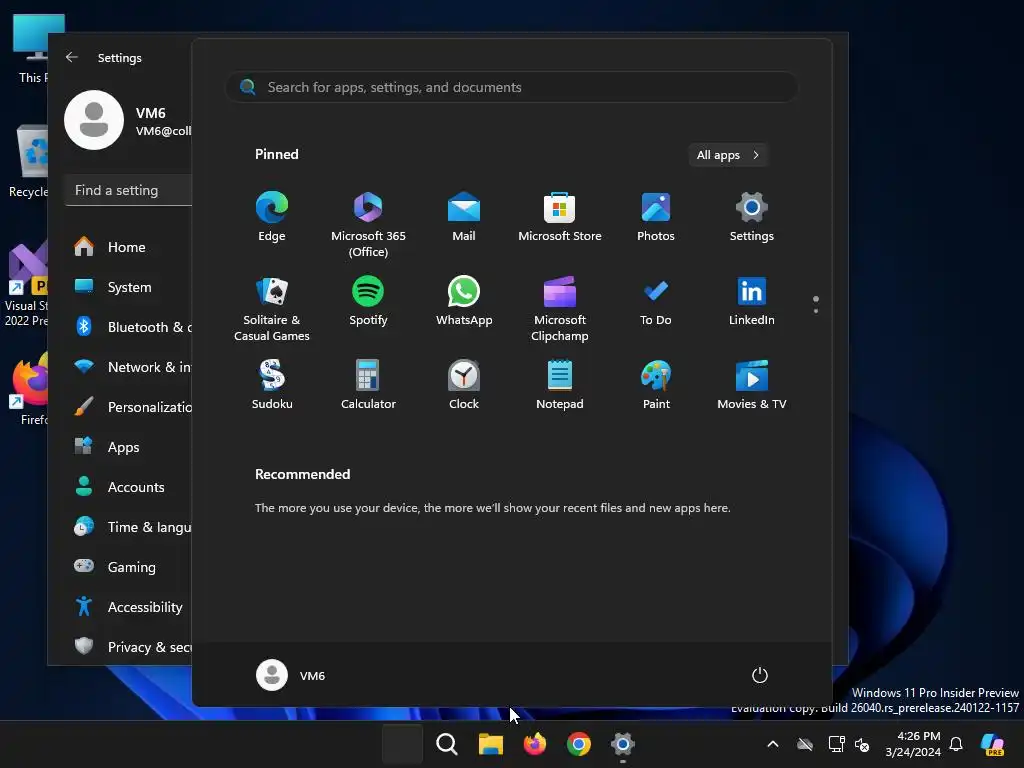
Task: Open the LinkedIn pinned app
Action: pyautogui.click(x=752, y=300)
